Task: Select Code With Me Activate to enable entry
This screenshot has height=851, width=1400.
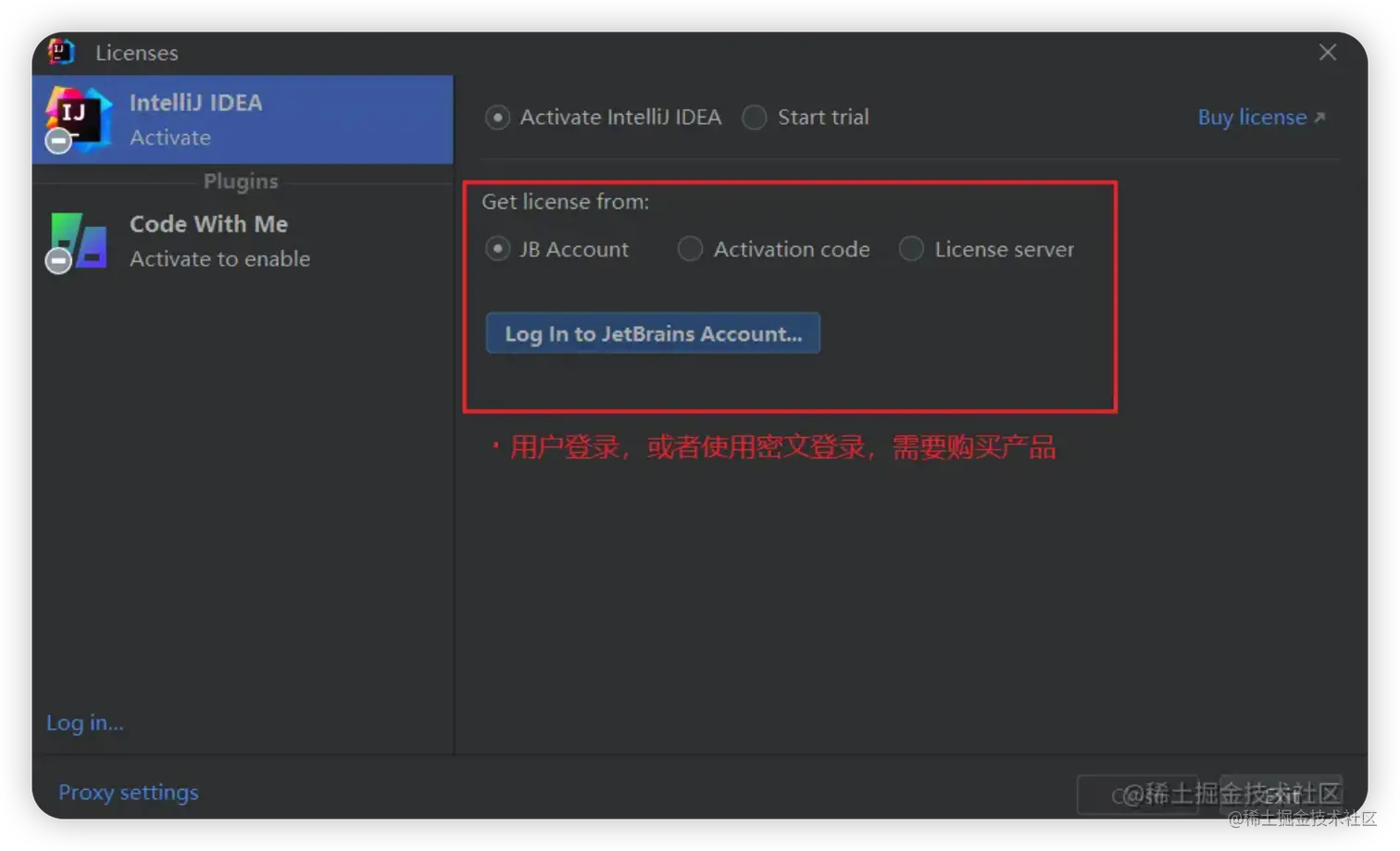Action: click(243, 242)
